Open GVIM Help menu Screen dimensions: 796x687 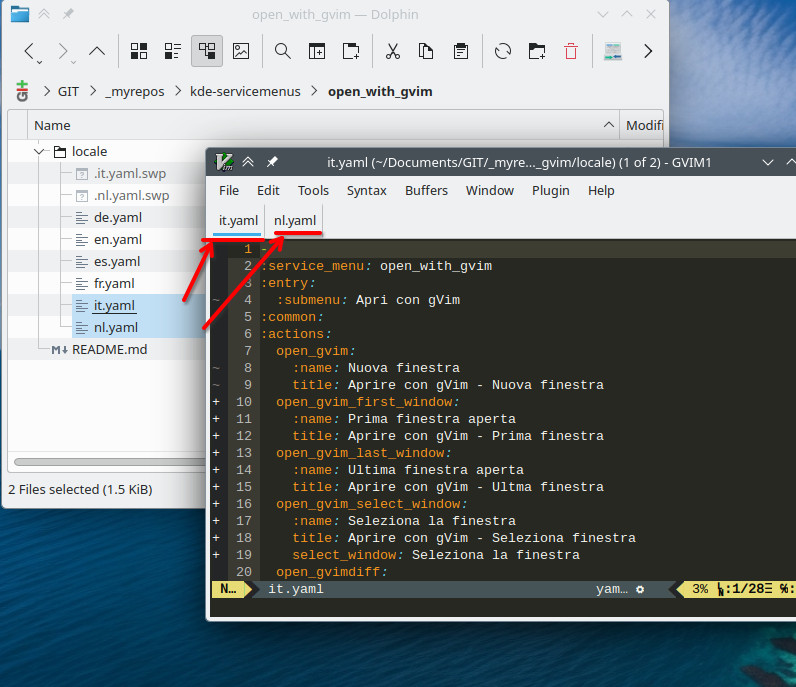[601, 191]
